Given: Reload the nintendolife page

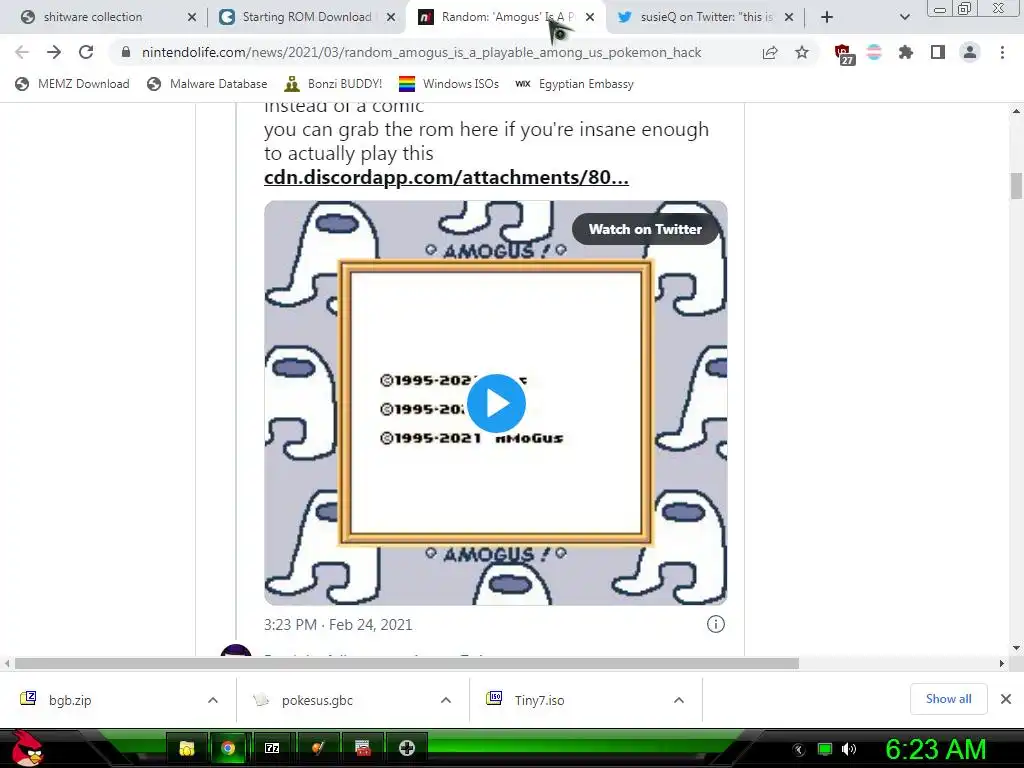Looking at the screenshot, I should pyautogui.click(x=86, y=52).
